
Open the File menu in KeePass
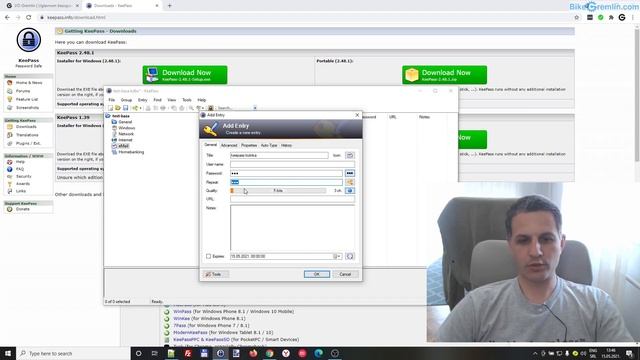click(x=111, y=100)
